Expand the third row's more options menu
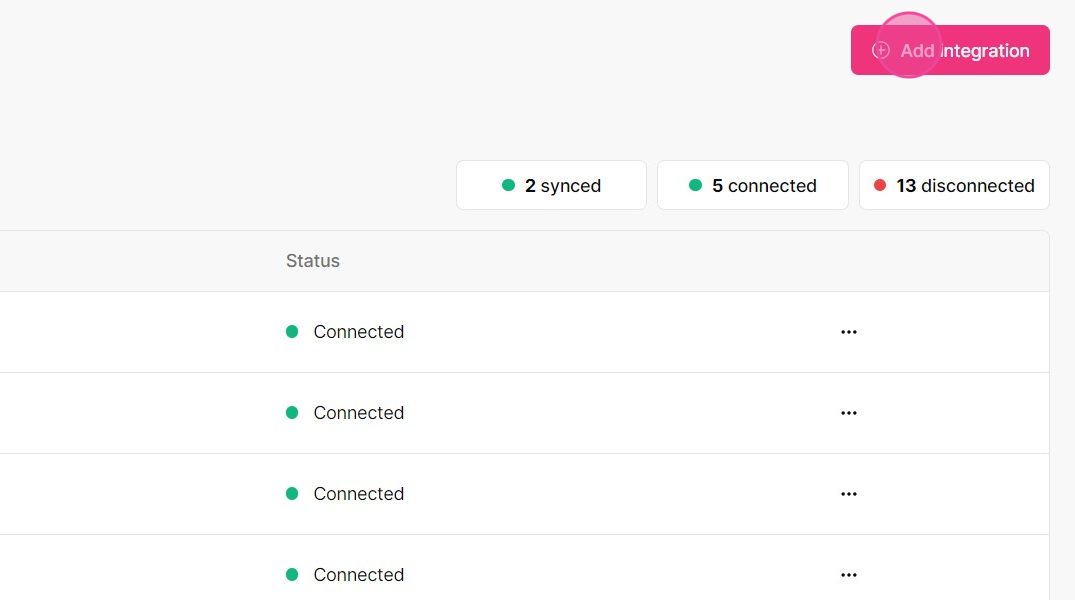This screenshot has height=600, width=1075. pyautogui.click(x=849, y=494)
